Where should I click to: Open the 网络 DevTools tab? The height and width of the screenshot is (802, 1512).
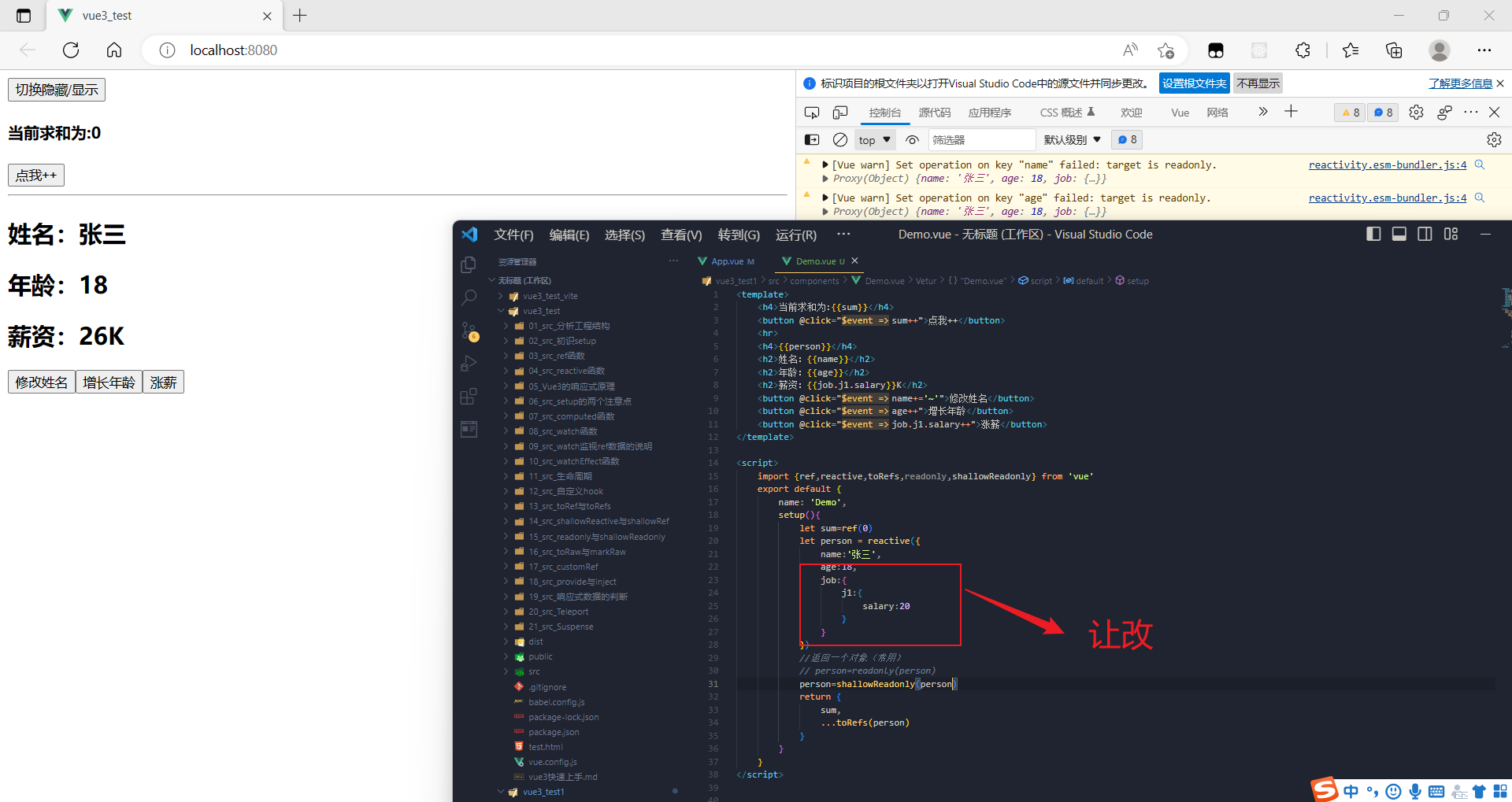[1217, 113]
